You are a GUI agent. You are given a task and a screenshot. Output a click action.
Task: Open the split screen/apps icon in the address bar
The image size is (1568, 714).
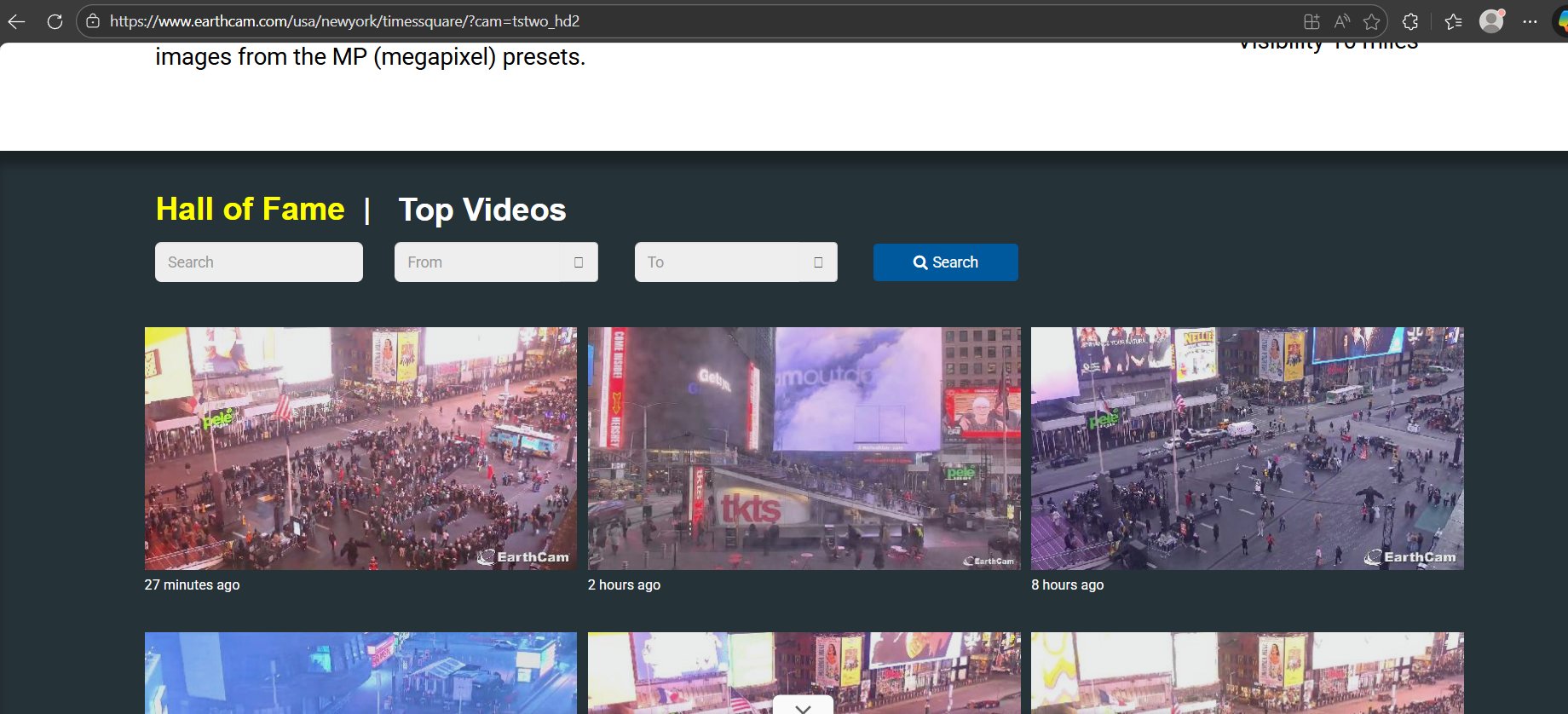coord(1311,22)
